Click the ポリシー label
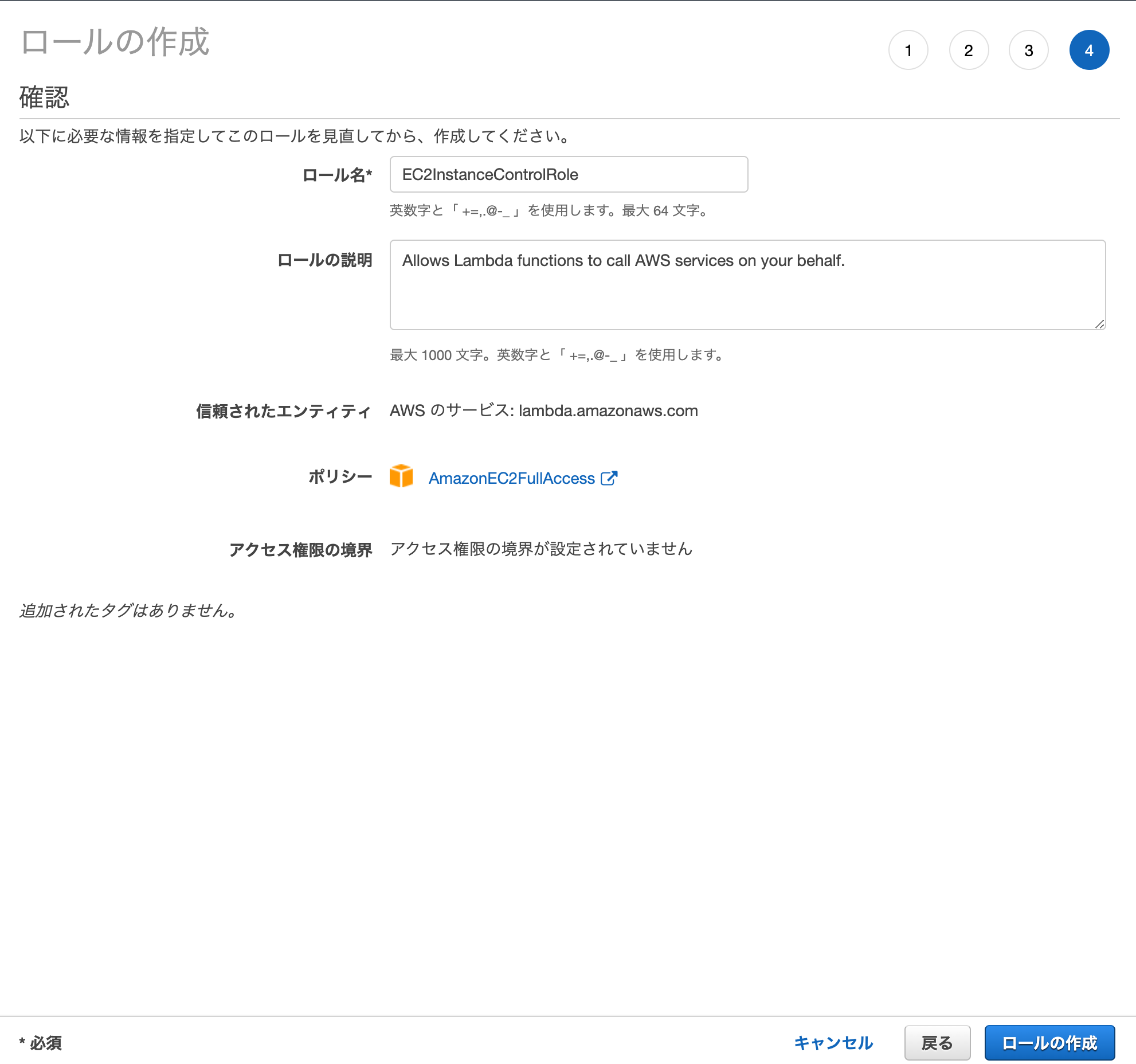Viewport: 1136px width, 1064px height. (340, 476)
